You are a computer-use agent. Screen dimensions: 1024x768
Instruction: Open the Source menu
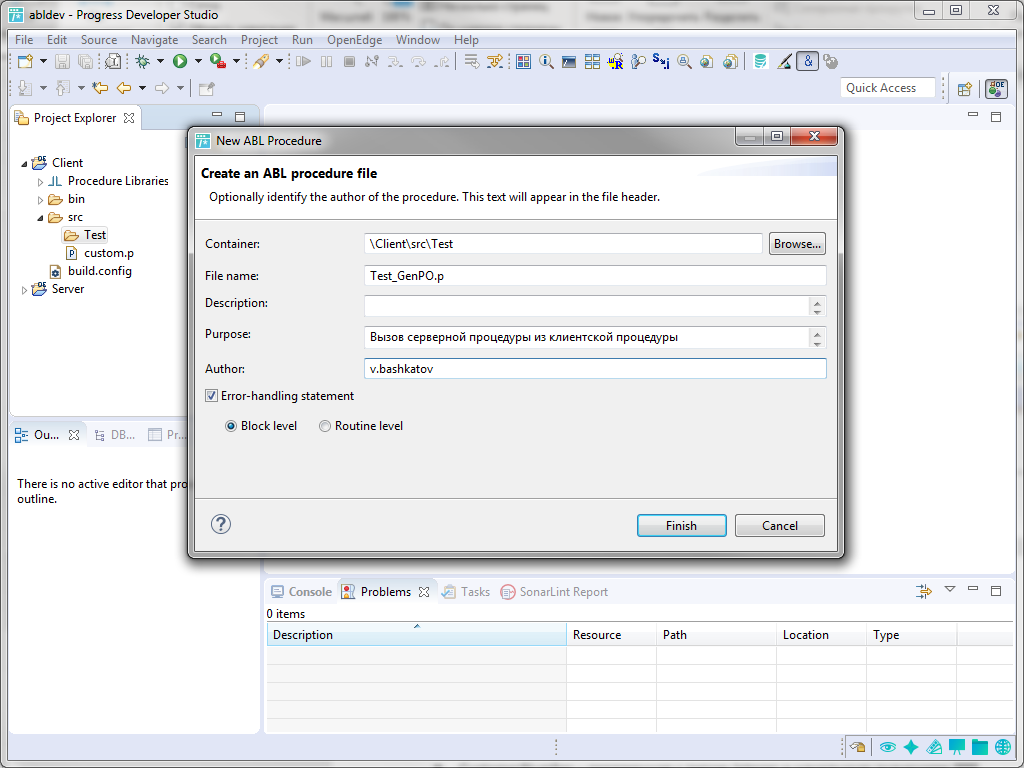tap(99, 40)
